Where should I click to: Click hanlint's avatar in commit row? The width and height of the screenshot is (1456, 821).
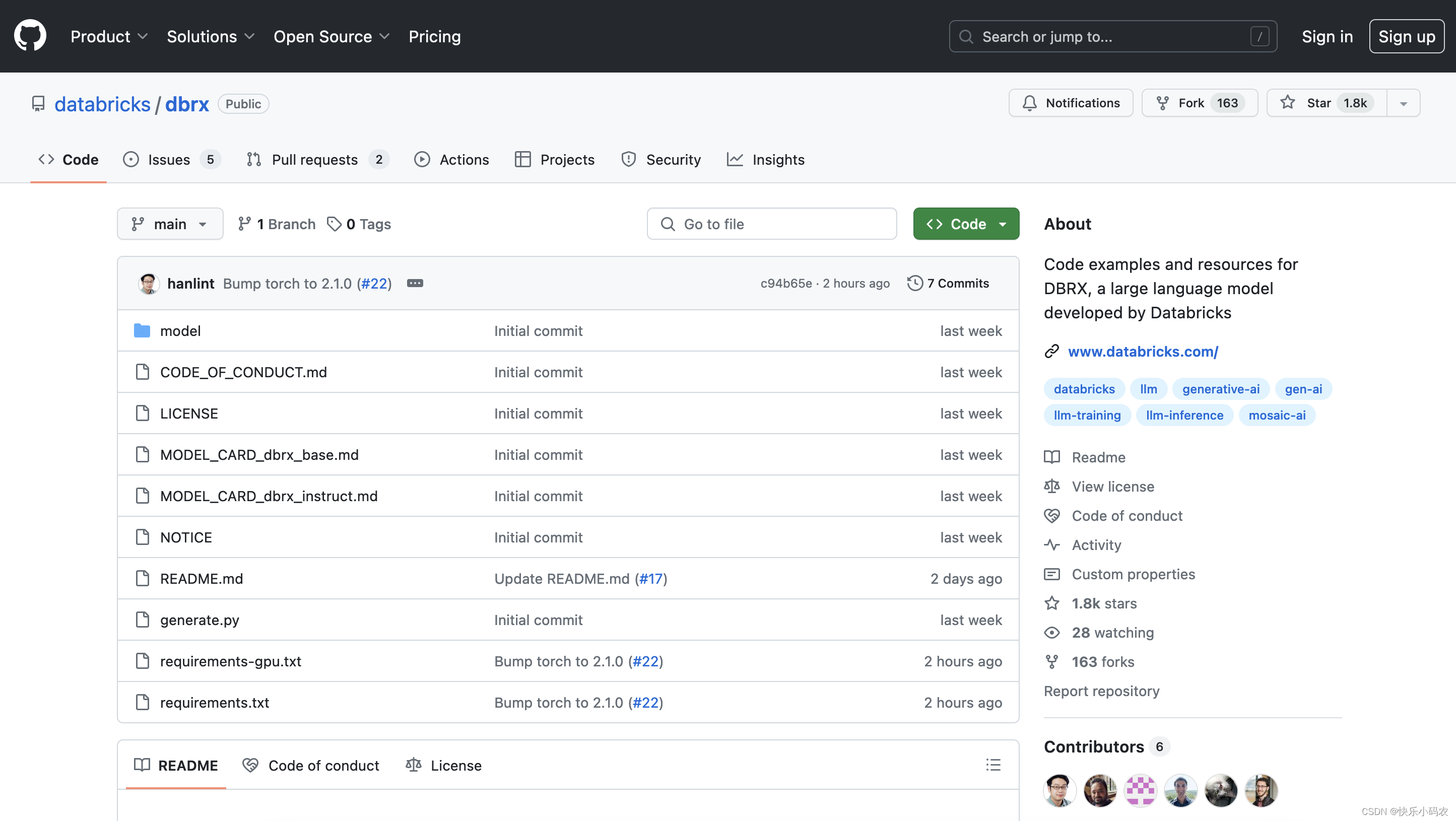click(149, 283)
